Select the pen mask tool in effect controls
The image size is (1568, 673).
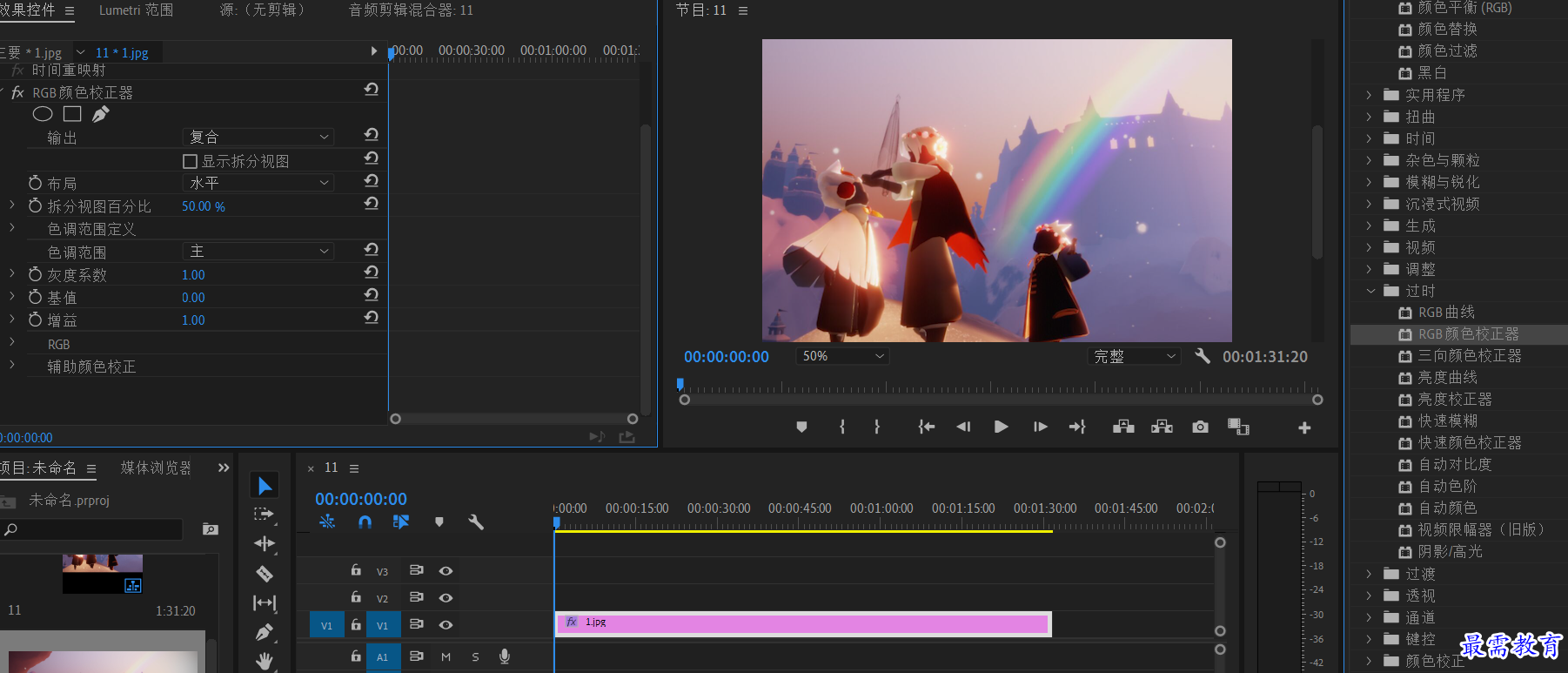pyautogui.click(x=101, y=114)
